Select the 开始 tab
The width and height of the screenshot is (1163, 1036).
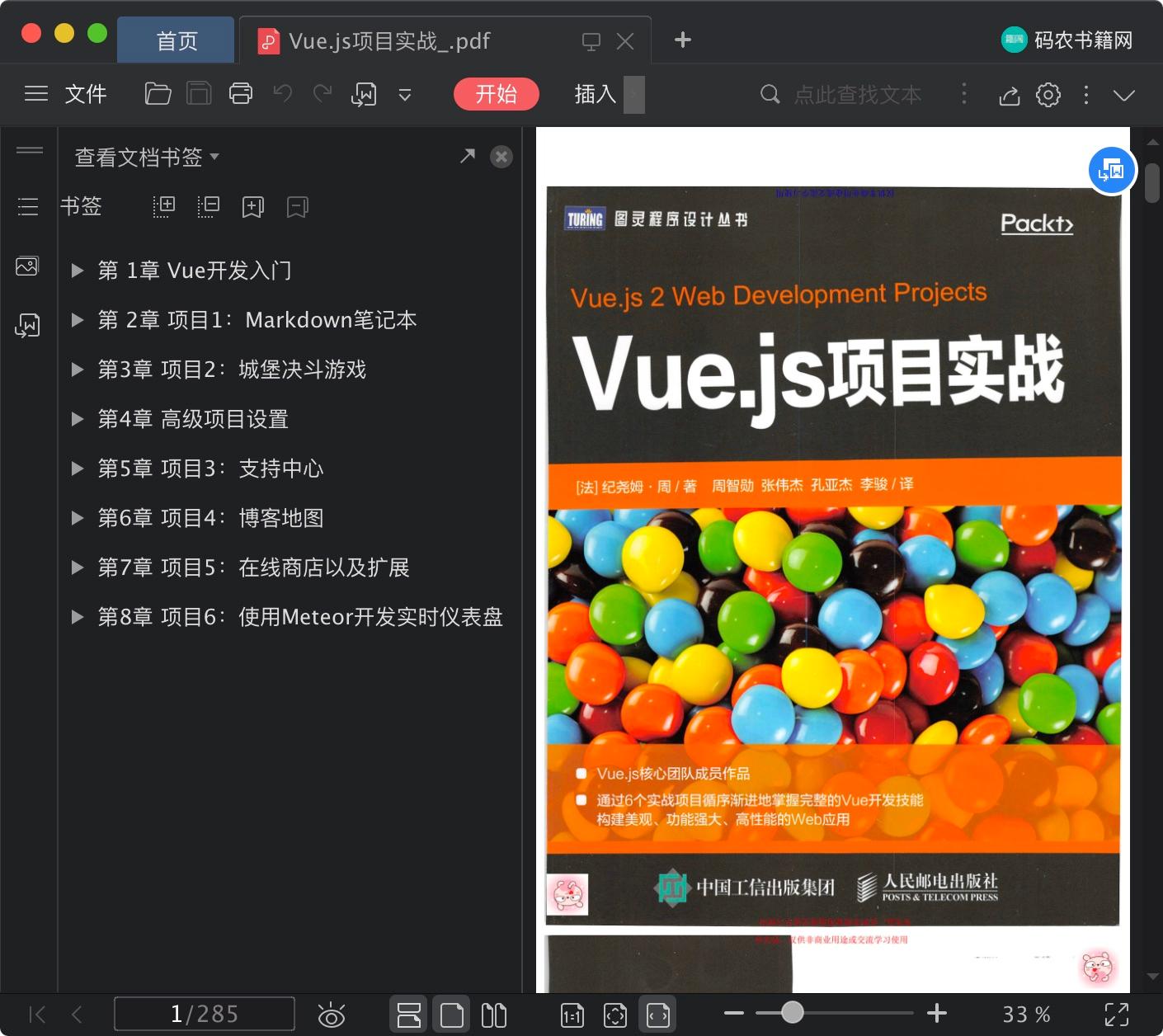497,94
